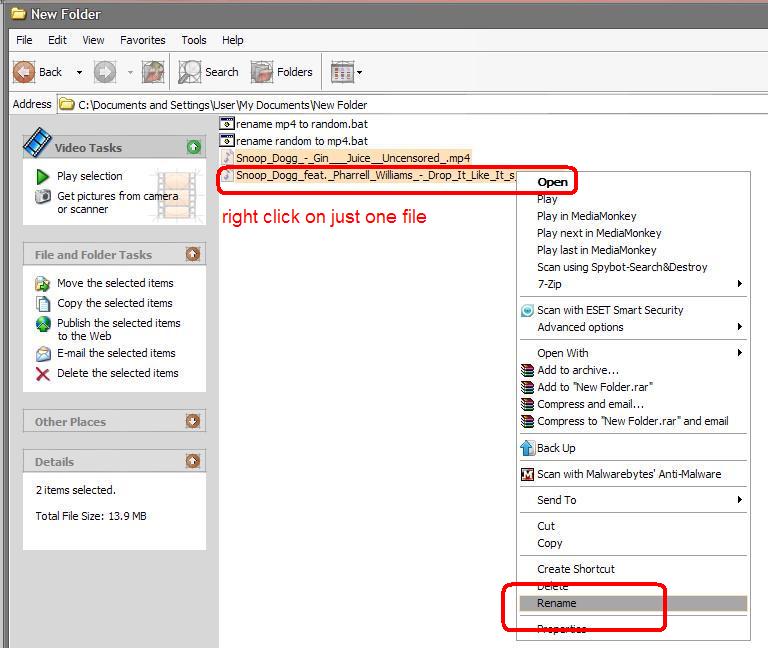The image size is (768, 648).
Task: Click Copy the selected items
Action: (115, 303)
